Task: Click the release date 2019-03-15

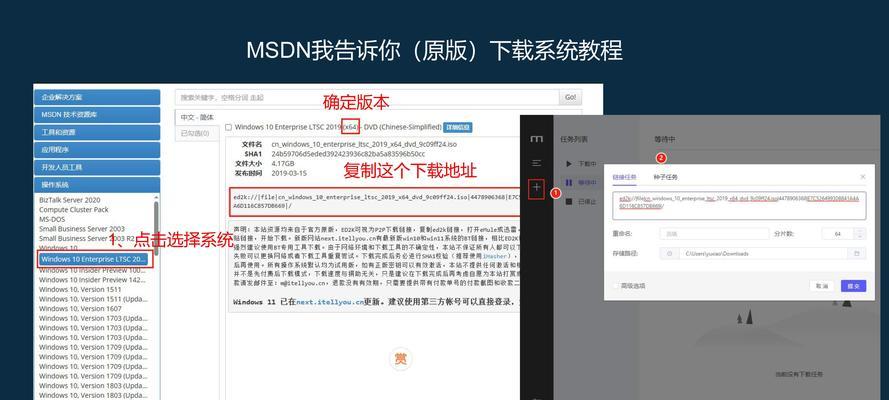Action: click(x=289, y=173)
